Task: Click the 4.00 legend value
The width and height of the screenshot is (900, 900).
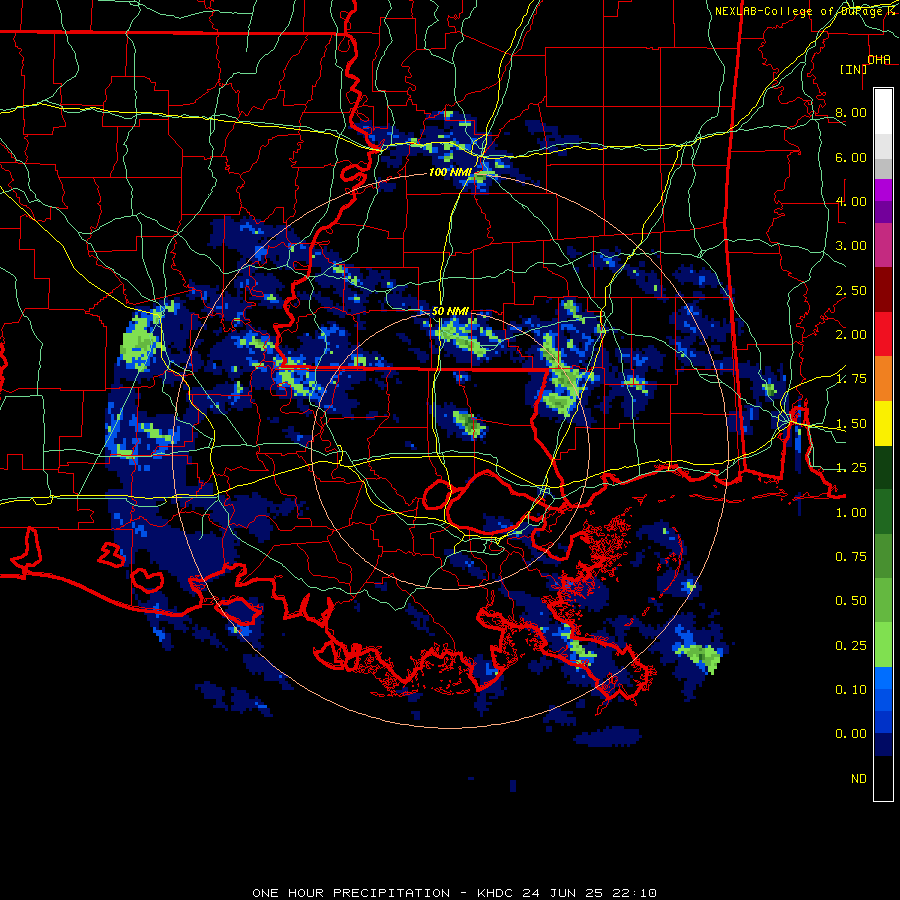Action: (x=851, y=201)
